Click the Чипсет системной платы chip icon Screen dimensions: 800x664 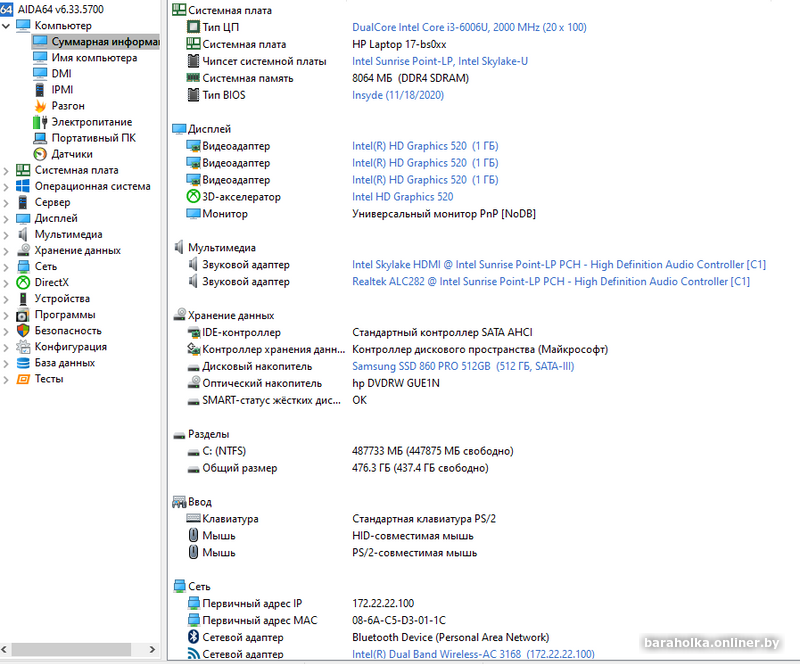[x=193, y=61]
